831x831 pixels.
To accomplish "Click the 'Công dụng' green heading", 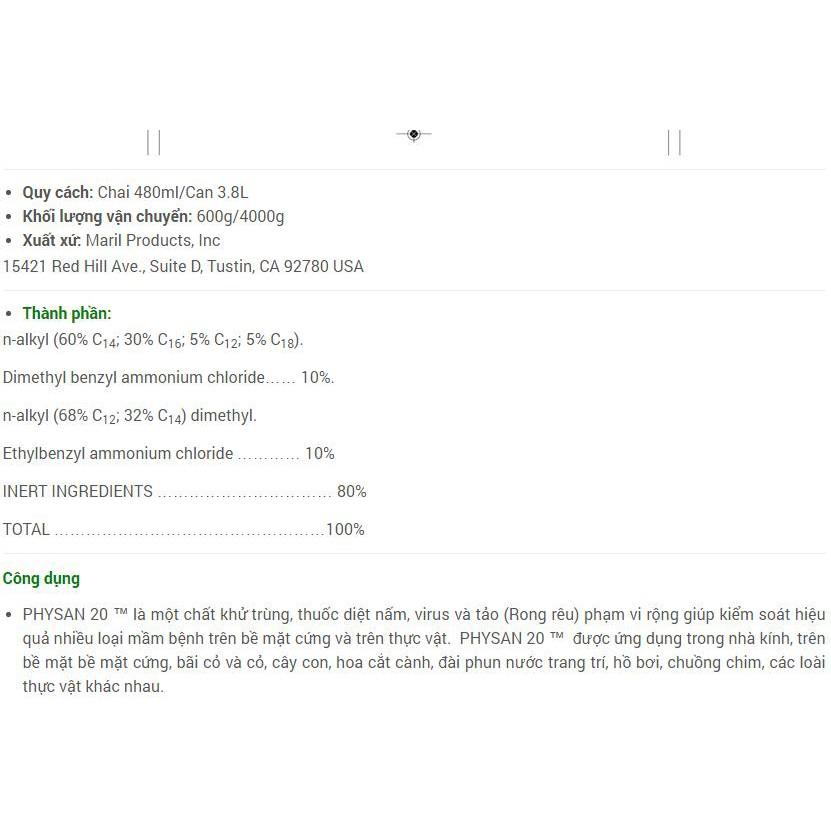I will [x=41, y=578].
